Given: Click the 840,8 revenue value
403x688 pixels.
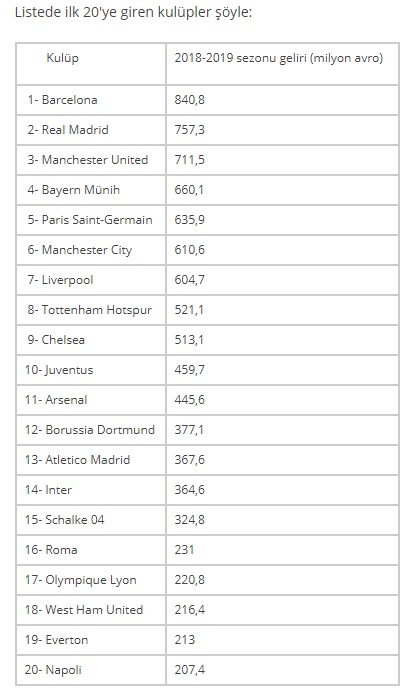Looking at the screenshot, I should click(x=190, y=100).
